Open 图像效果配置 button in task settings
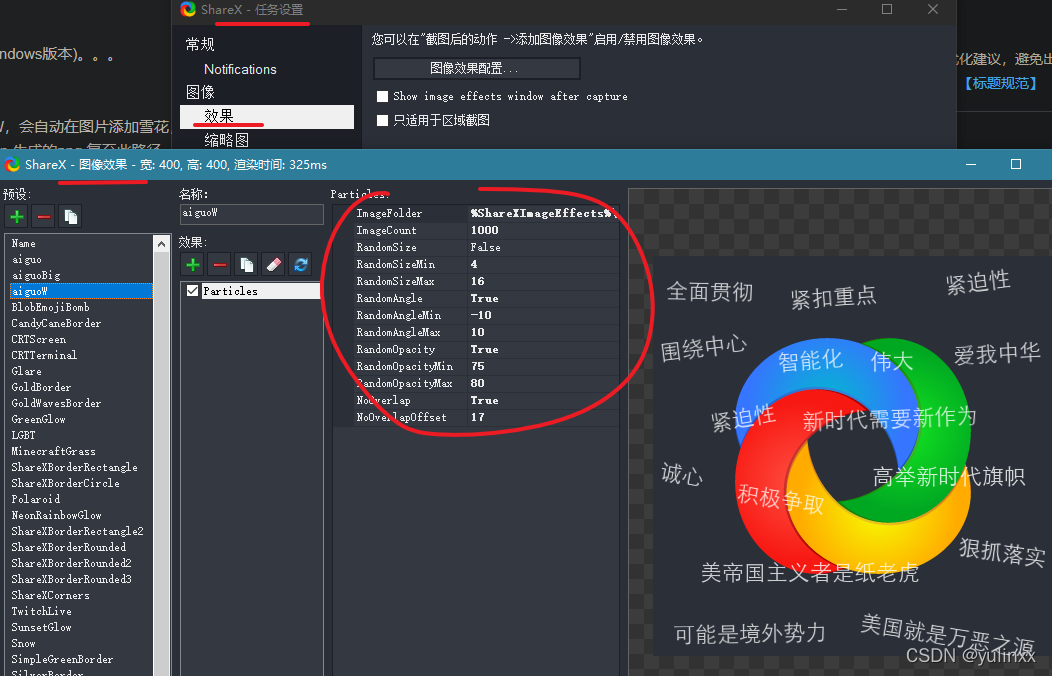The height and width of the screenshot is (676, 1052). point(476,68)
